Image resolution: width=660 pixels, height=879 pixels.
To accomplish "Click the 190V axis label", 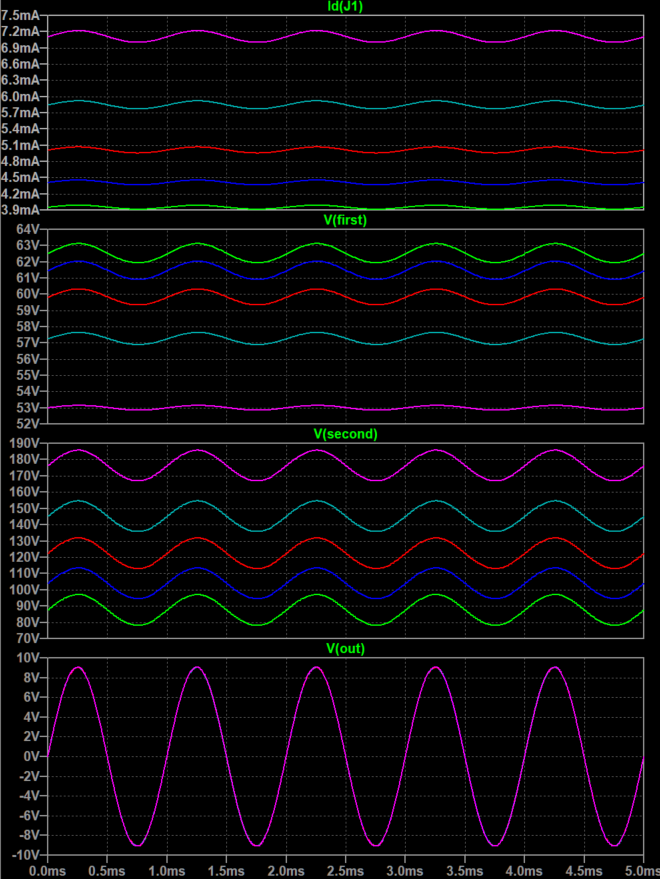I will pos(25,443).
